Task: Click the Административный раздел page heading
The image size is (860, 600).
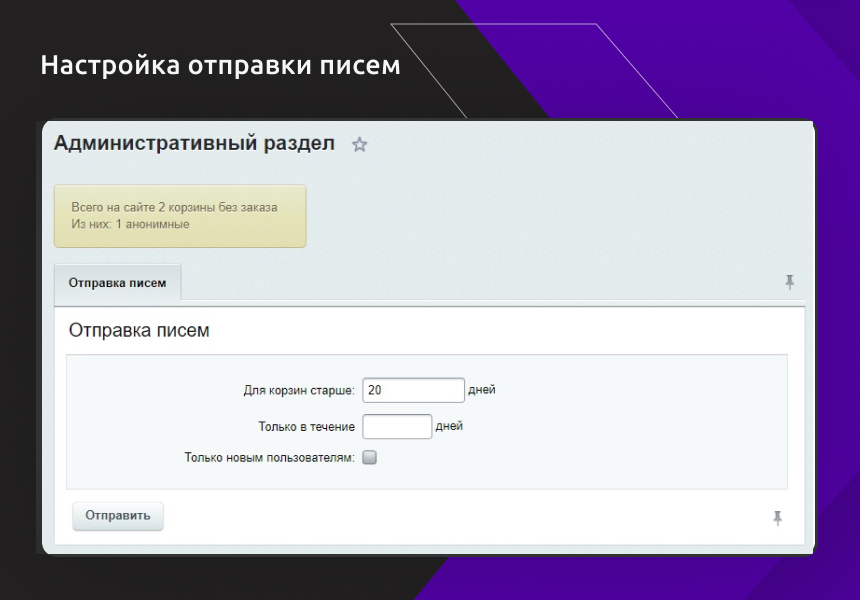Action: pyautogui.click(x=194, y=144)
